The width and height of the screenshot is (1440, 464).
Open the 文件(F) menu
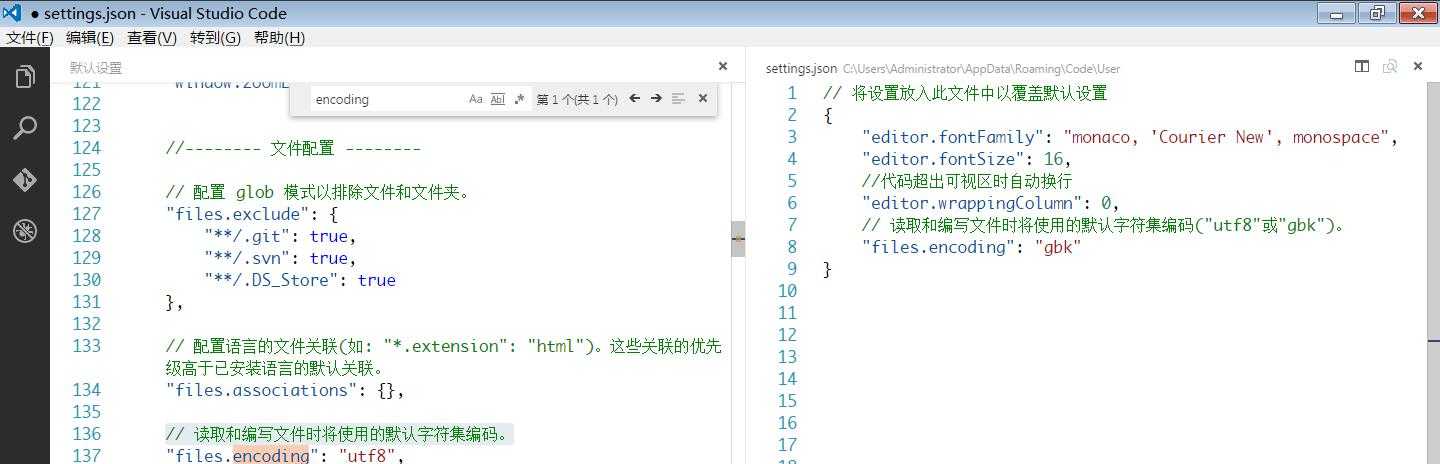[29, 38]
